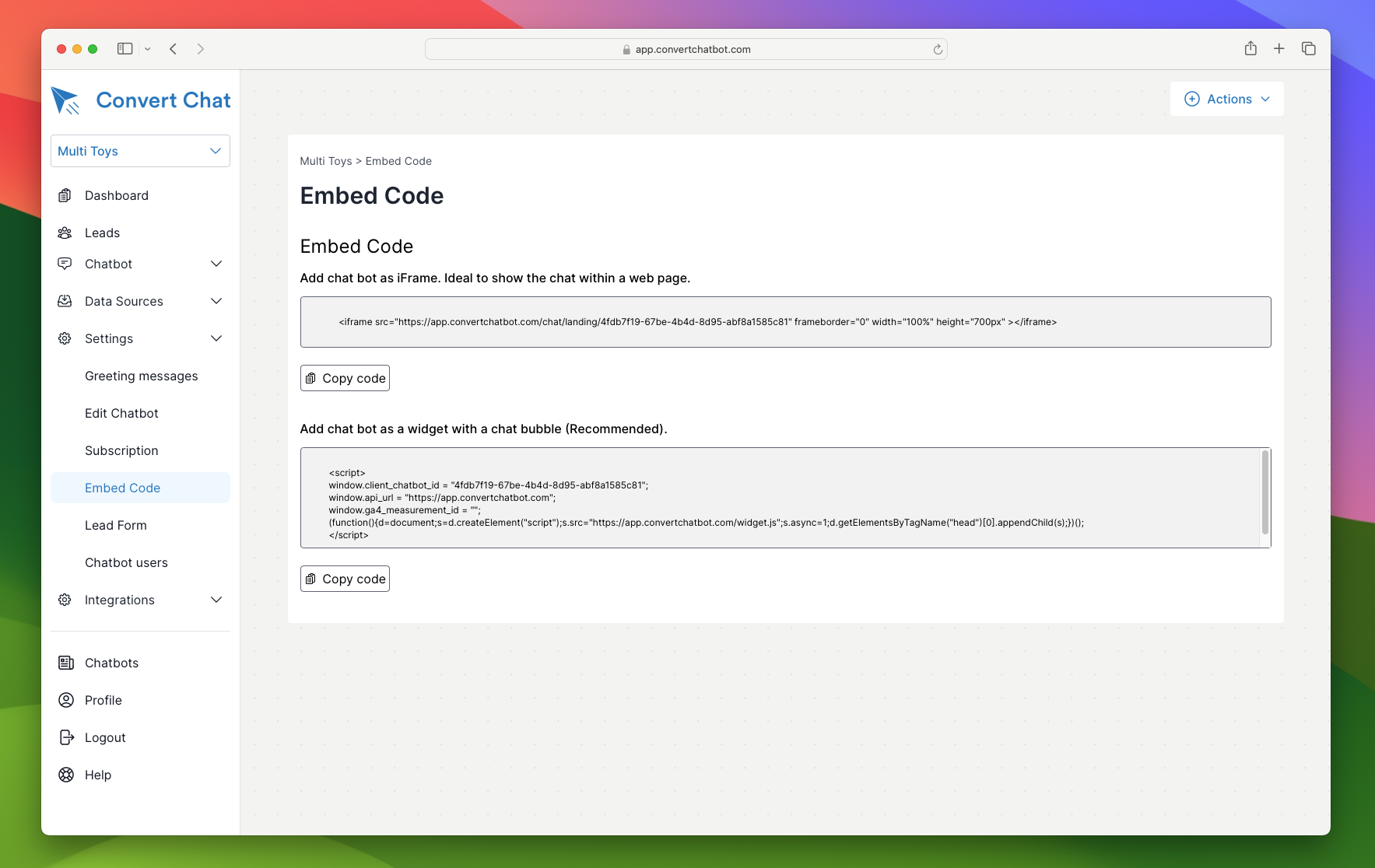Click the Logout arrow icon

click(66, 737)
